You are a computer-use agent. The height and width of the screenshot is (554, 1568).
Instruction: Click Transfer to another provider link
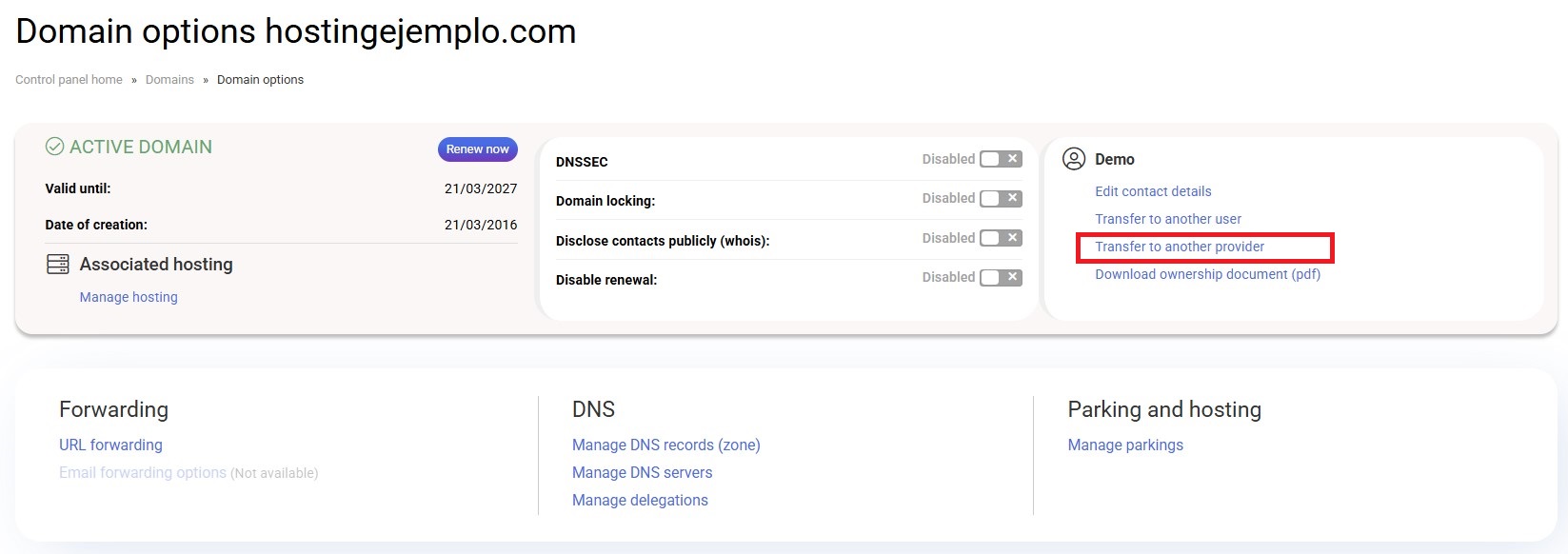[x=1180, y=247]
